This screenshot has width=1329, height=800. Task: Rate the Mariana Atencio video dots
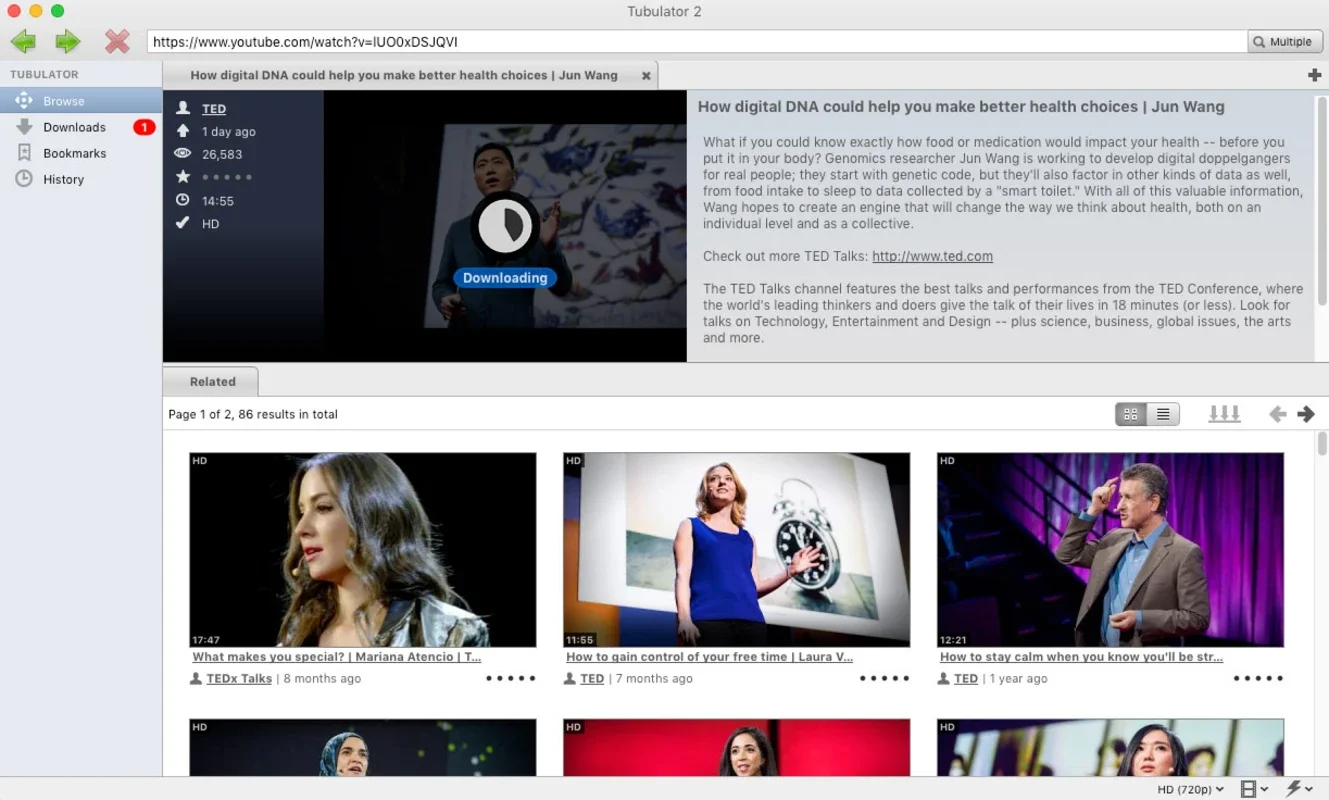click(510, 678)
